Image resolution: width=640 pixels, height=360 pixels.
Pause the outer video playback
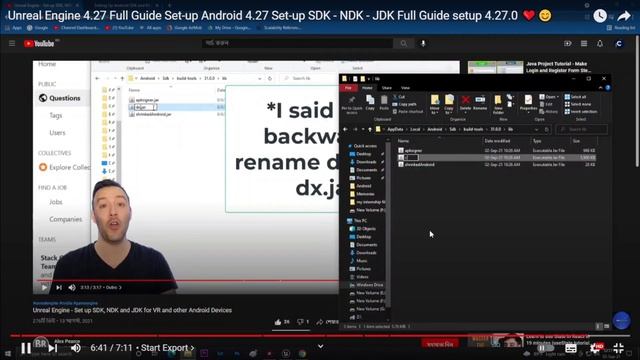point(26,348)
